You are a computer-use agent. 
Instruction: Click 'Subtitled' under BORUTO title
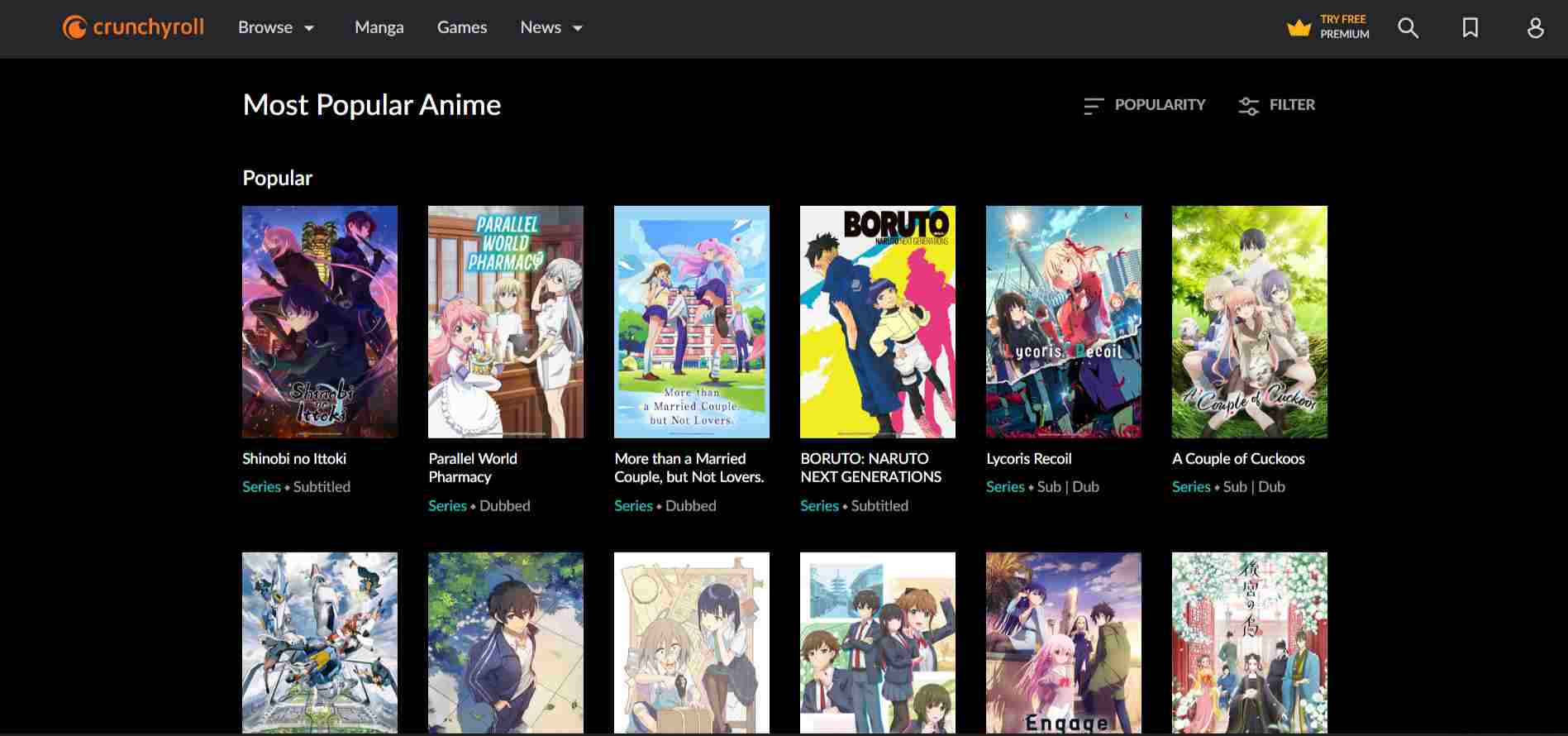coord(879,506)
